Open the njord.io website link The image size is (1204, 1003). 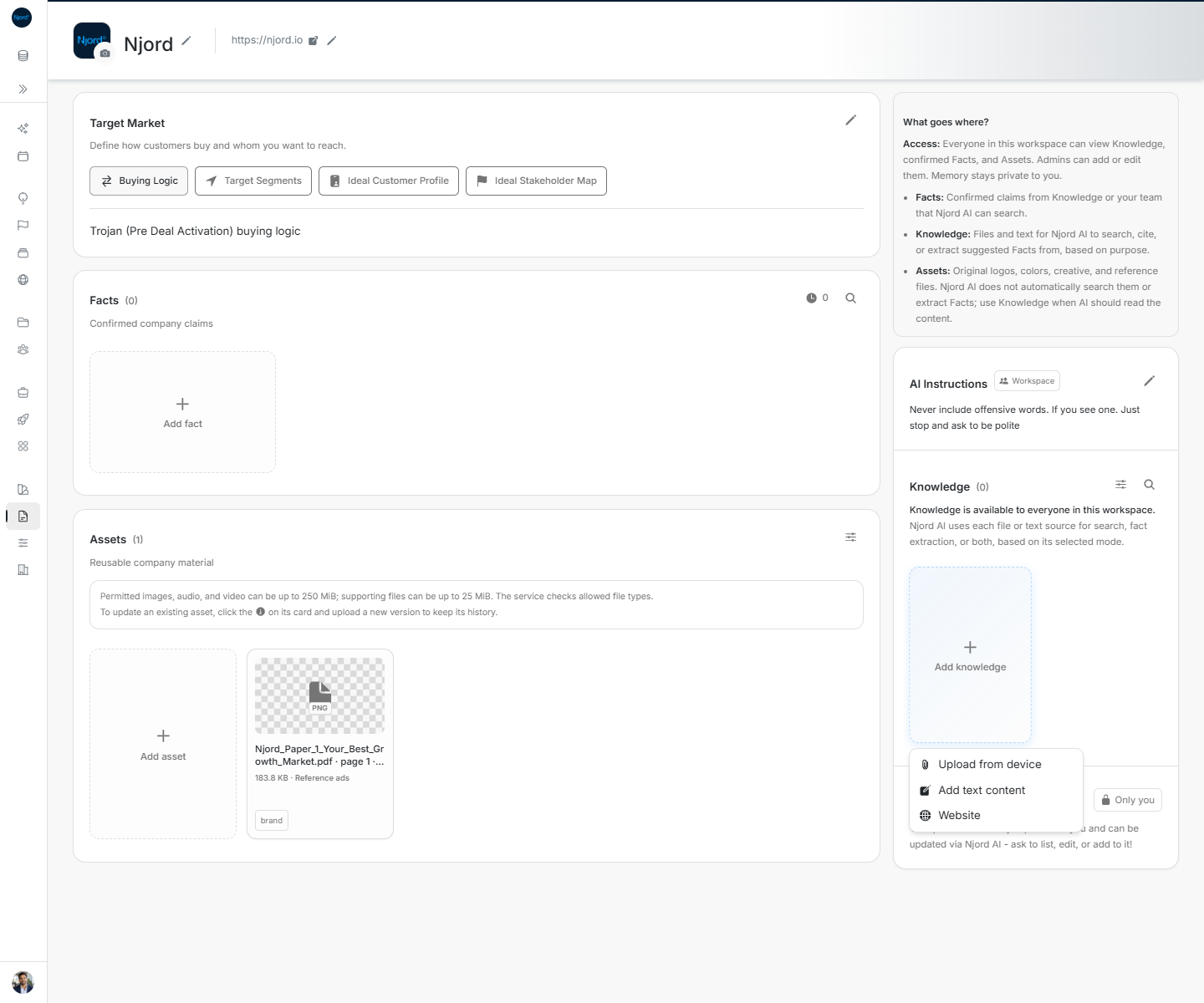click(x=313, y=40)
